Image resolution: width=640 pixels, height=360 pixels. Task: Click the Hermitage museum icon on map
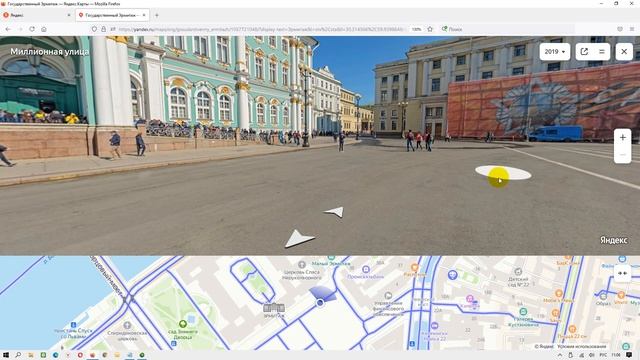(274, 308)
